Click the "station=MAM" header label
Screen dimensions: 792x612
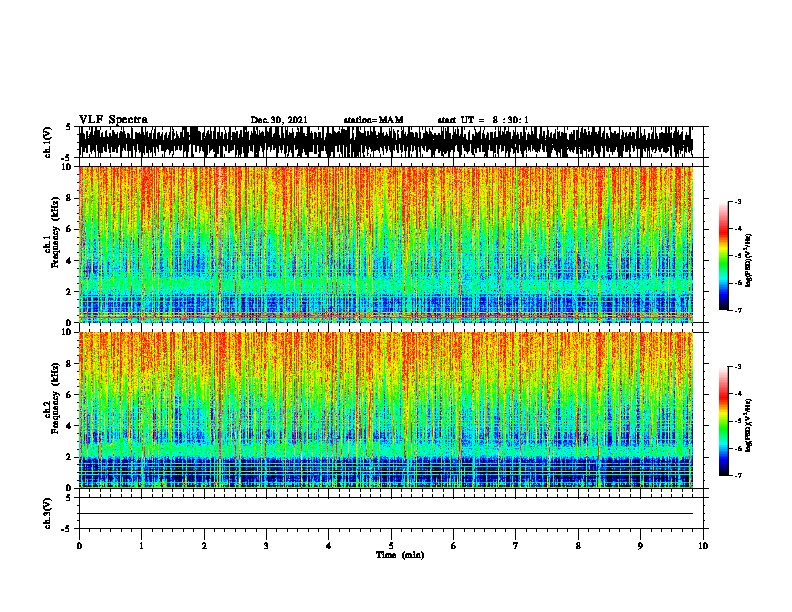(x=373, y=120)
